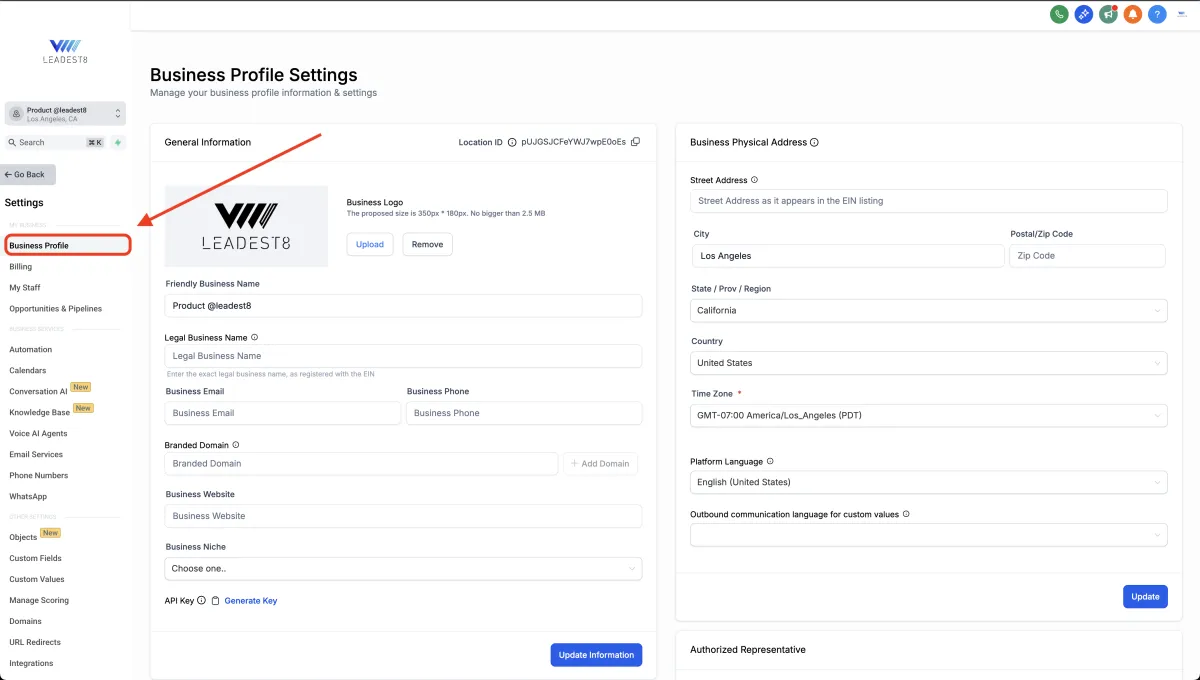
Task: Click the Generate Key link
Action: 251,601
